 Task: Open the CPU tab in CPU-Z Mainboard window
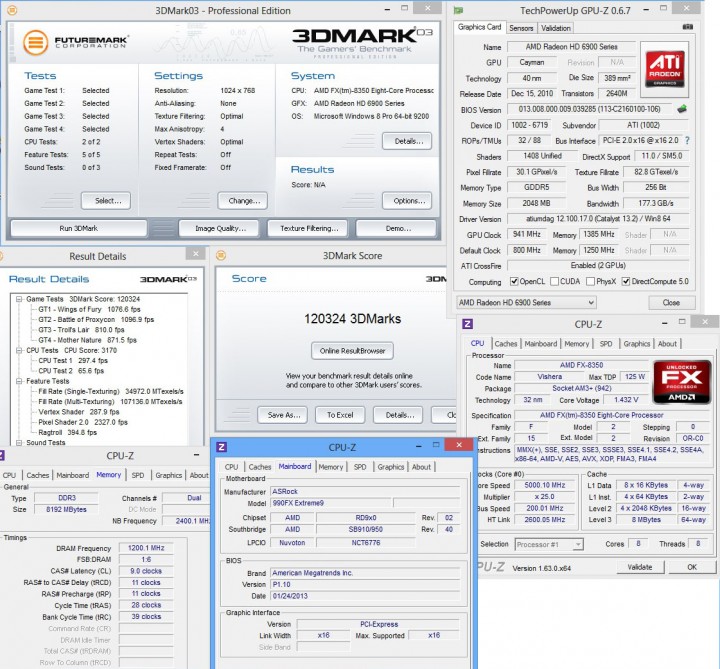coord(231,467)
